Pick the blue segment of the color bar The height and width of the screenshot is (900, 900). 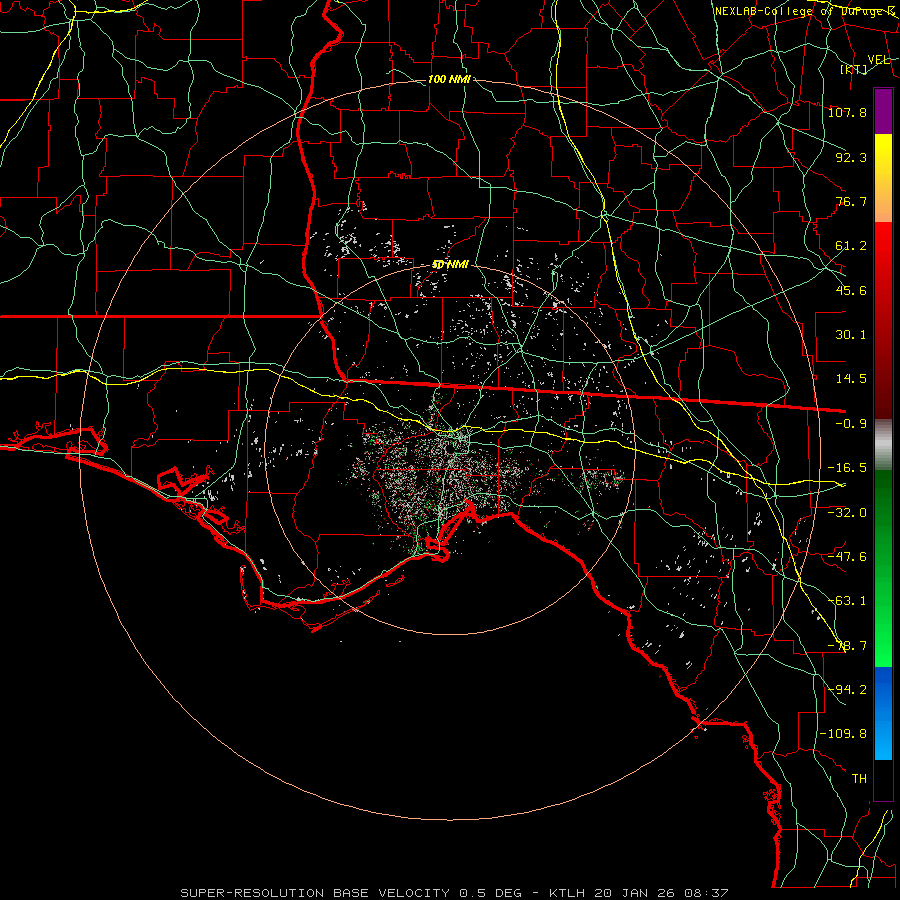(x=883, y=713)
